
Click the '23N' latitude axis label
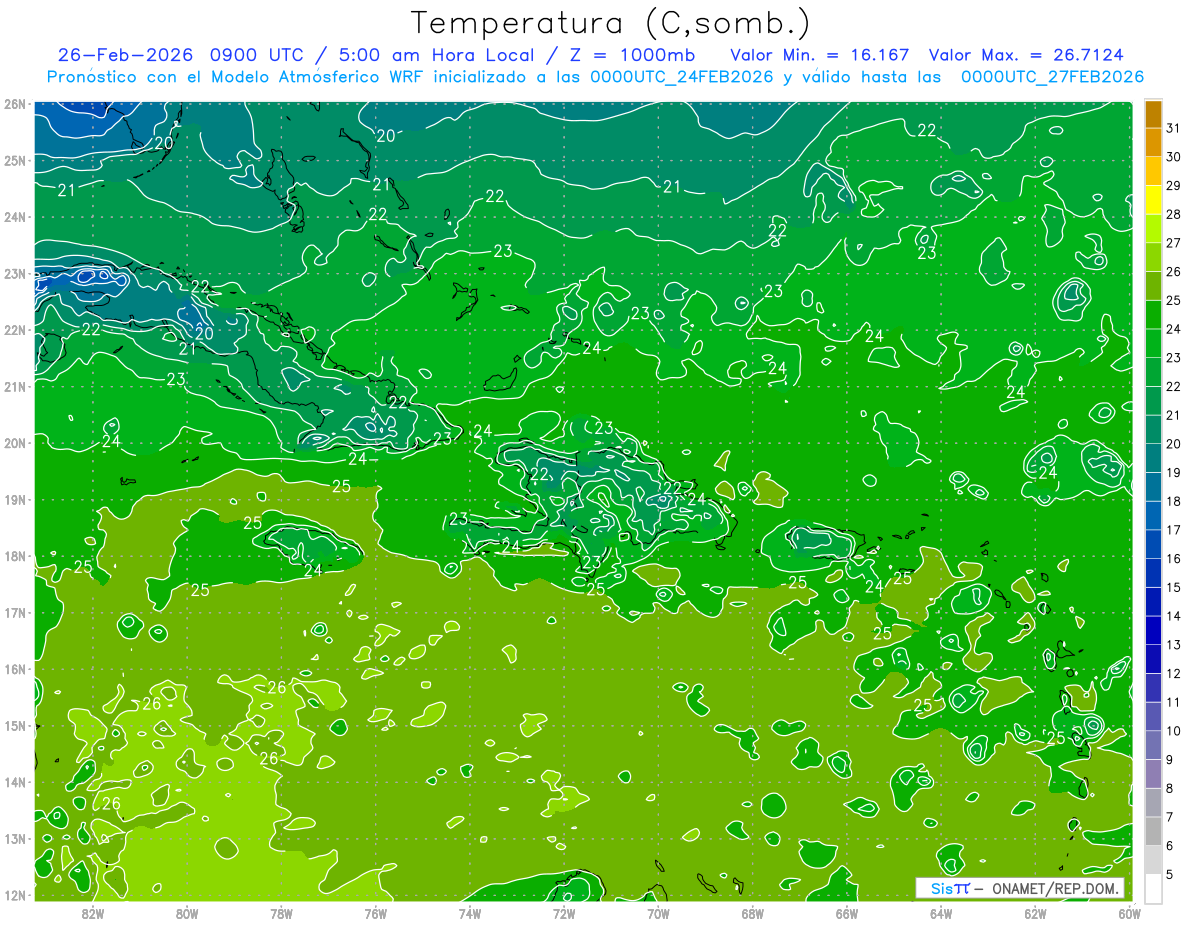pos(14,273)
